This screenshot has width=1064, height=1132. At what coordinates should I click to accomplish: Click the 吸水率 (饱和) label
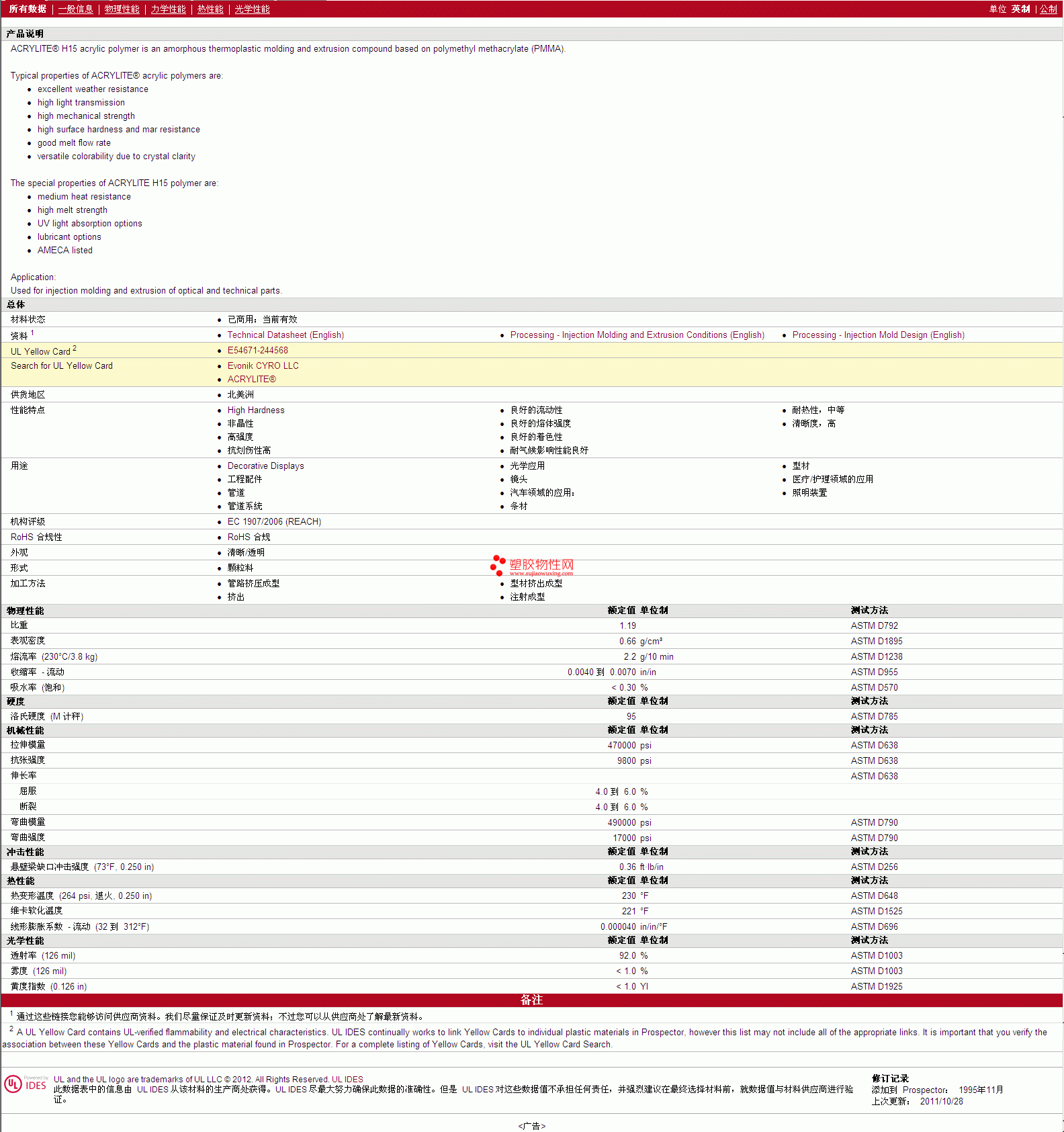pyautogui.click(x=38, y=687)
